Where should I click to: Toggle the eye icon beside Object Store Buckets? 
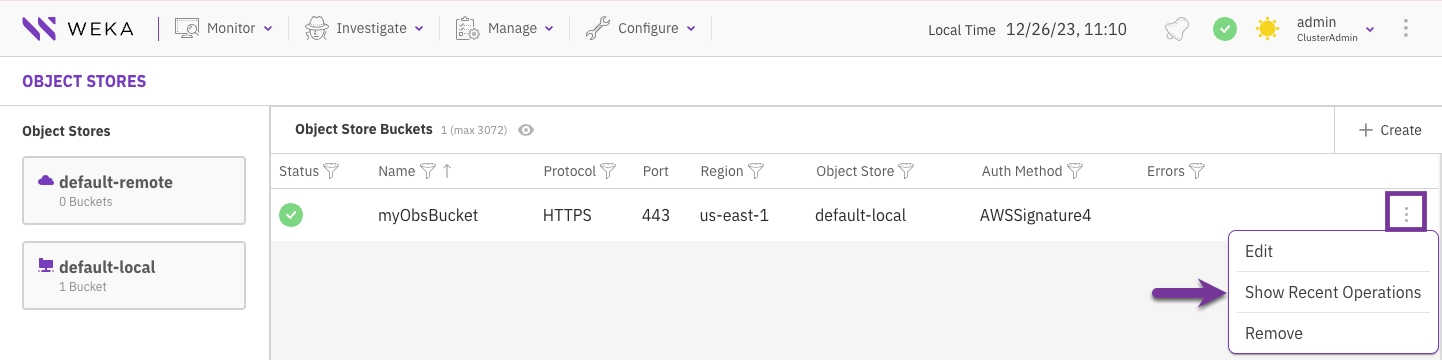pos(526,130)
